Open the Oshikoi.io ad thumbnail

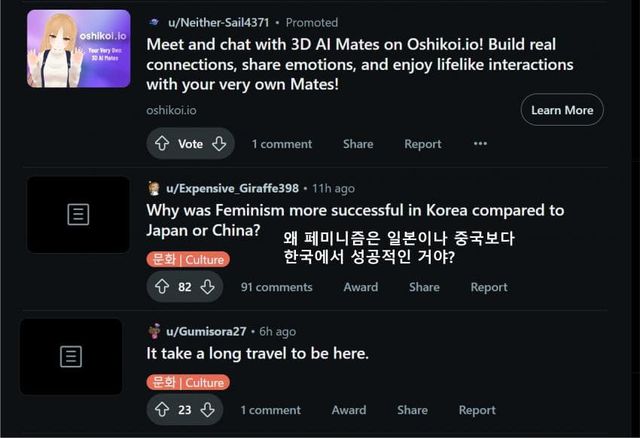78,49
